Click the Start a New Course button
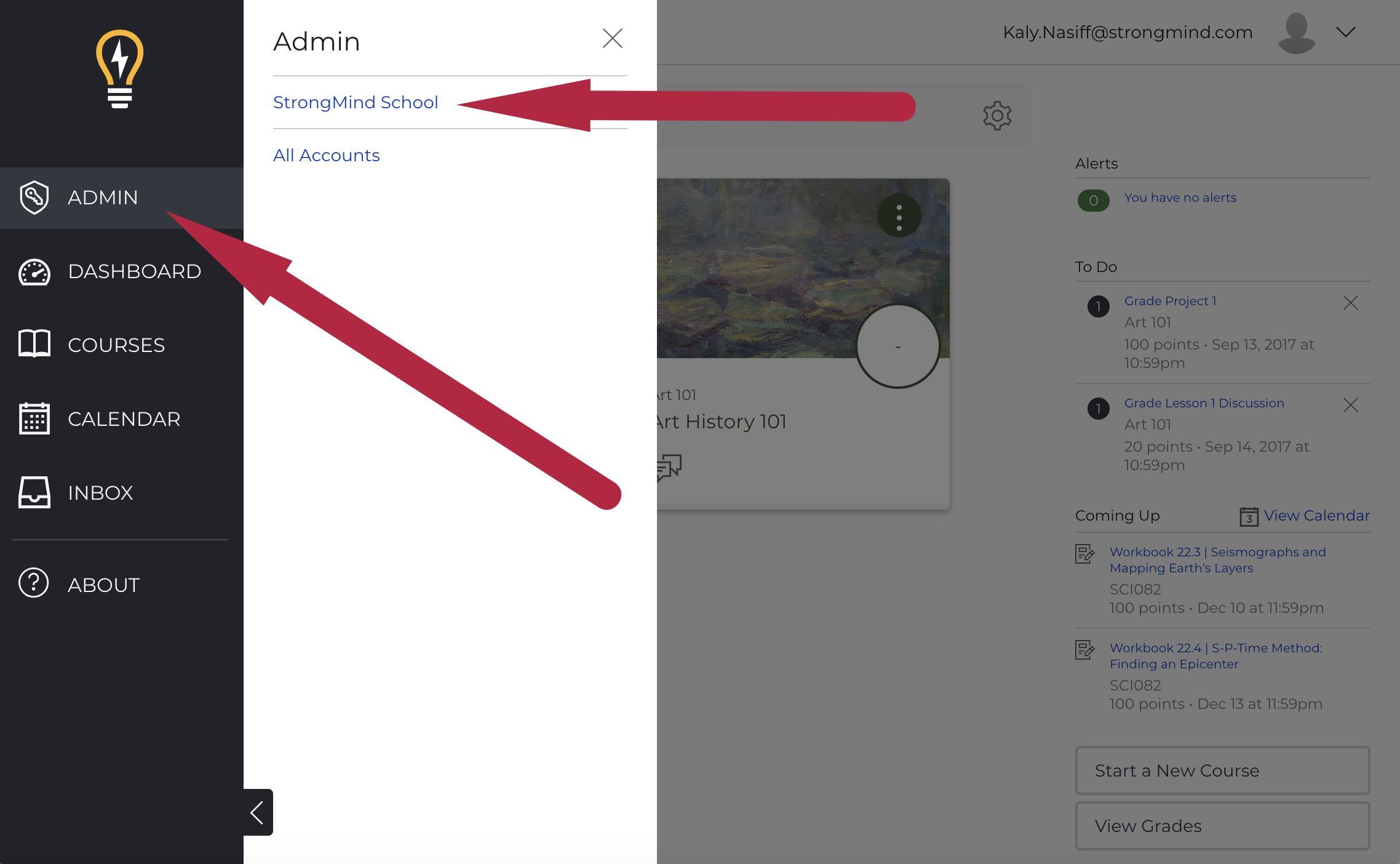The width and height of the screenshot is (1400, 864). click(x=1223, y=771)
